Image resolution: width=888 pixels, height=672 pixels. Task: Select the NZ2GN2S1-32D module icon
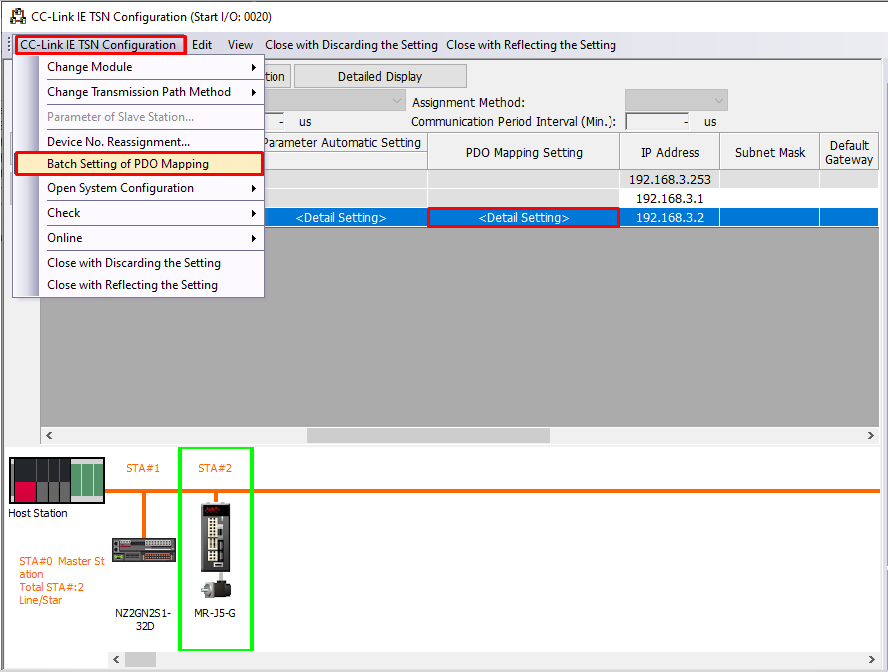point(143,550)
